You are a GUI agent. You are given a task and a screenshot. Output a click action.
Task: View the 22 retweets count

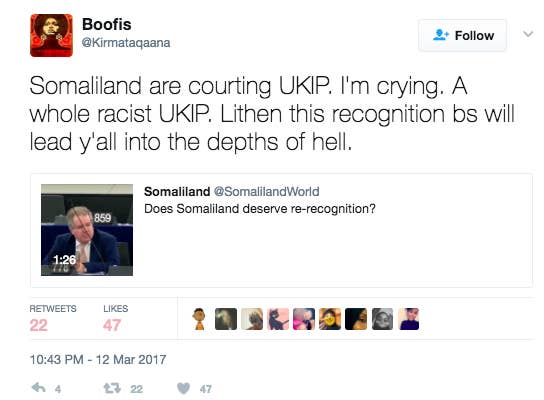point(39,325)
